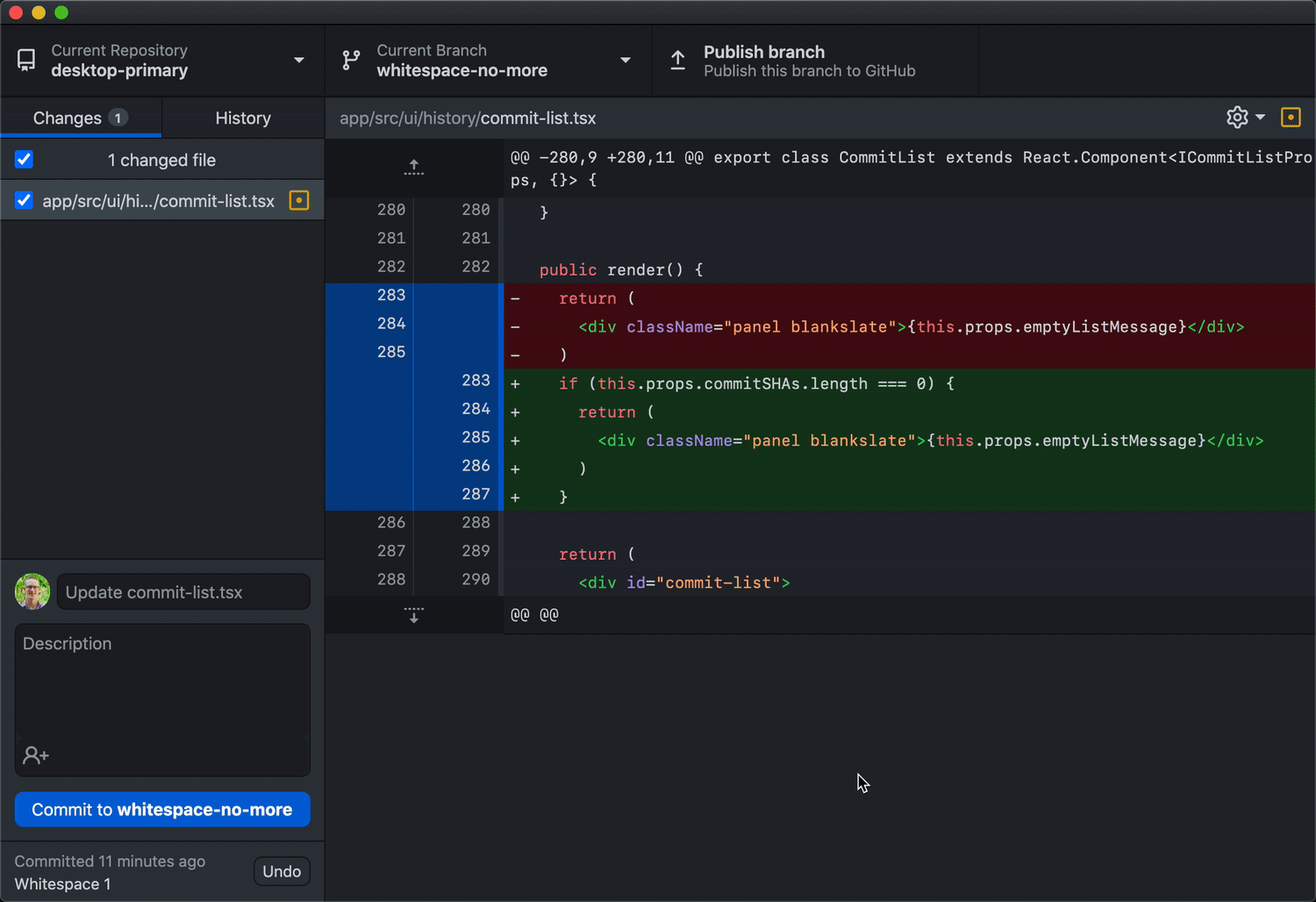Click the repository icon
Image resolution: width=1316 pixels, height=902 pixels.
tap(26, 61)
